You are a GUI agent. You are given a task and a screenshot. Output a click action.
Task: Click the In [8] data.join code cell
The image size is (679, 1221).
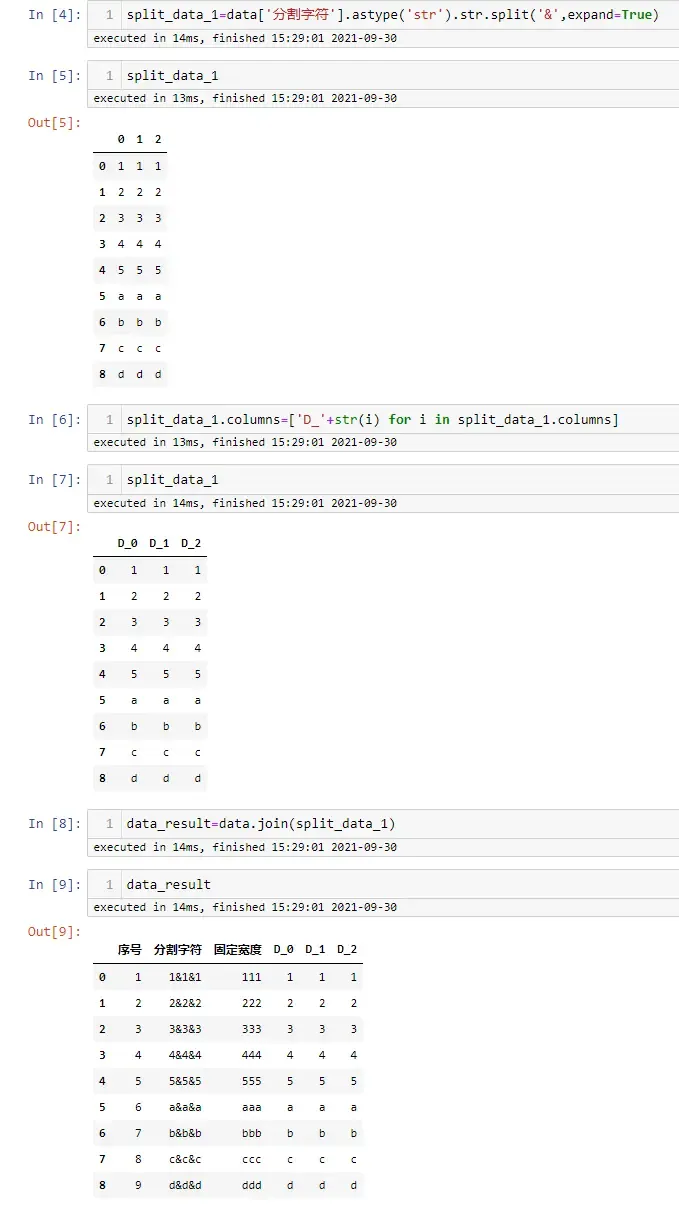[x=383, y=824]
